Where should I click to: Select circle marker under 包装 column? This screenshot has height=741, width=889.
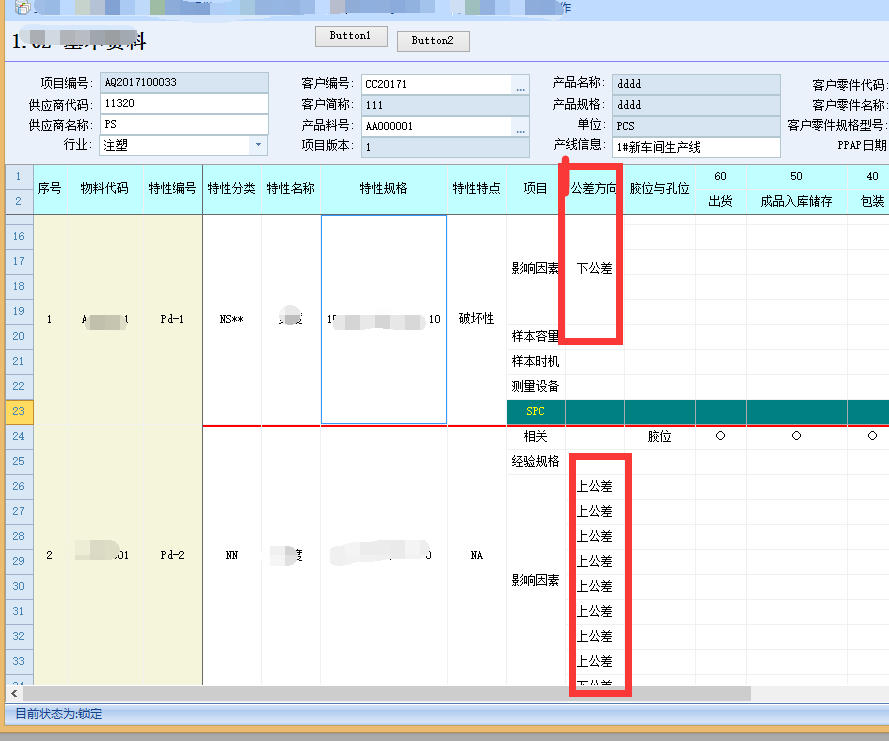click(872, 436)
